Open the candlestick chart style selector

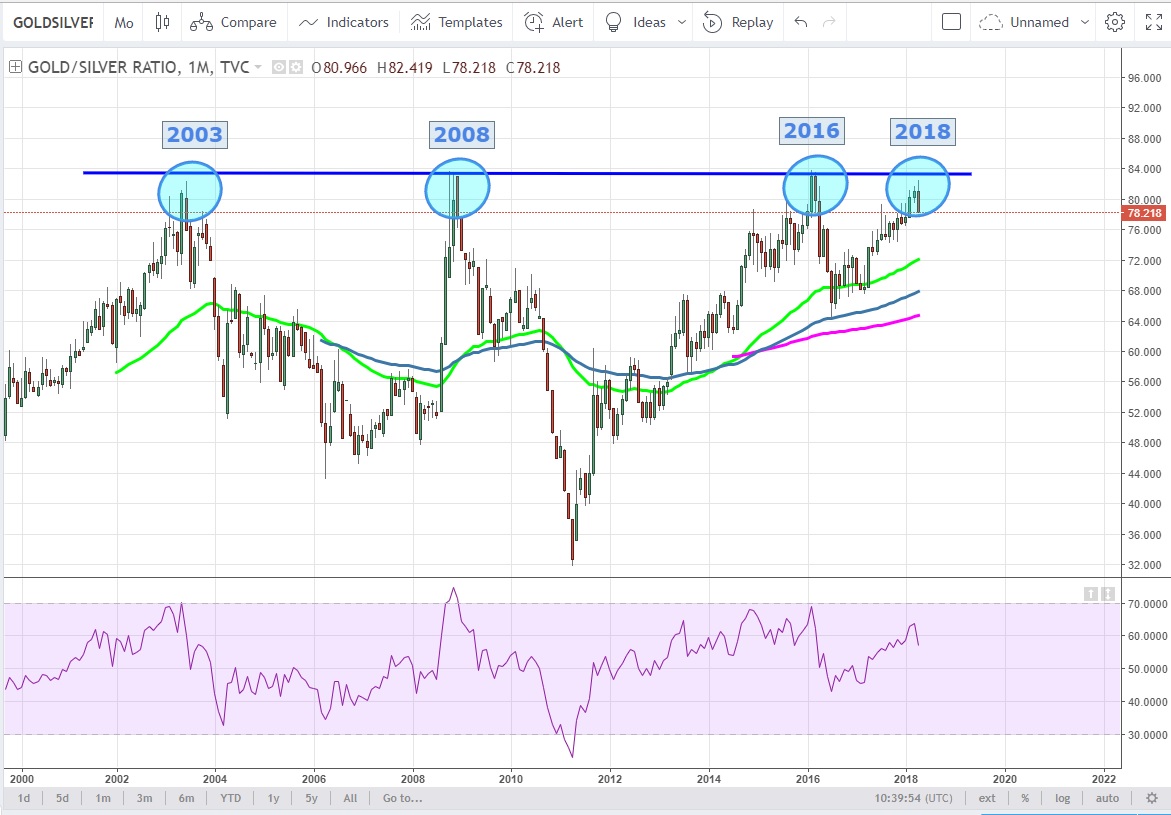[163, 22]
